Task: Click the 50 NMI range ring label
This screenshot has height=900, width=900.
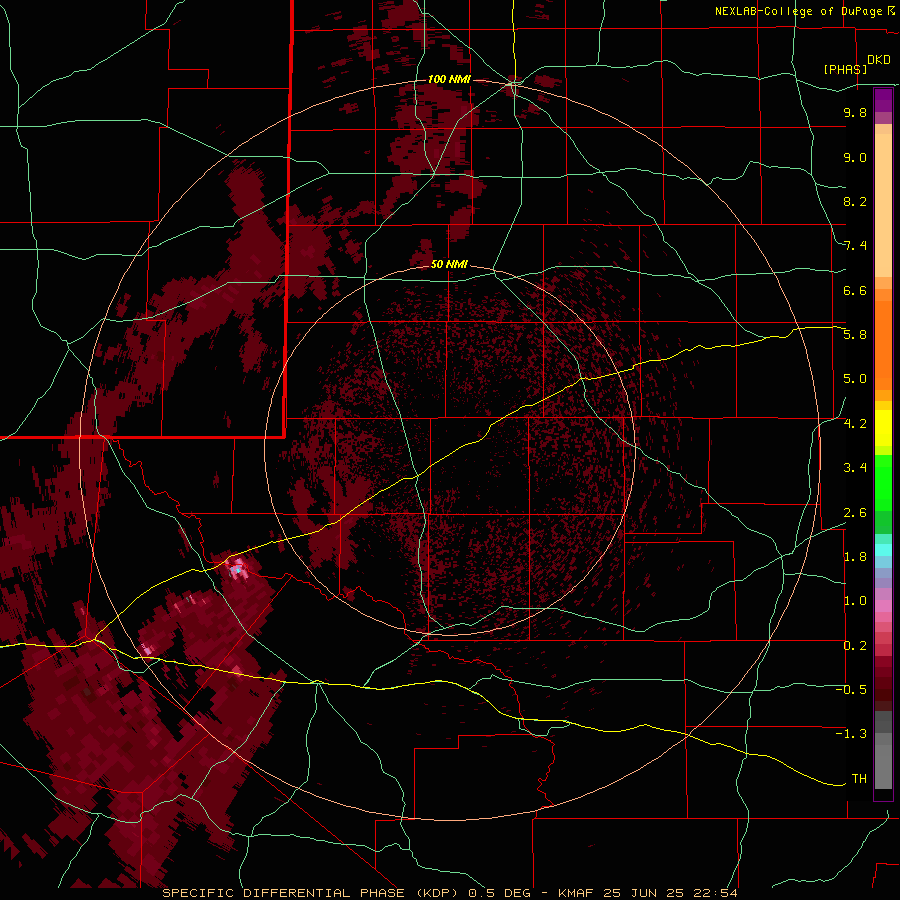Action: coord(449,264)
